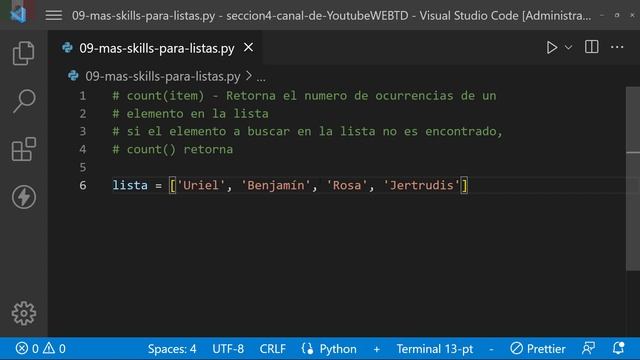Screen dimensions: 640x360
Task: Click the breadcrumb file name 09-mas-skills-para-listas.py
Action: tap(162, 76)
